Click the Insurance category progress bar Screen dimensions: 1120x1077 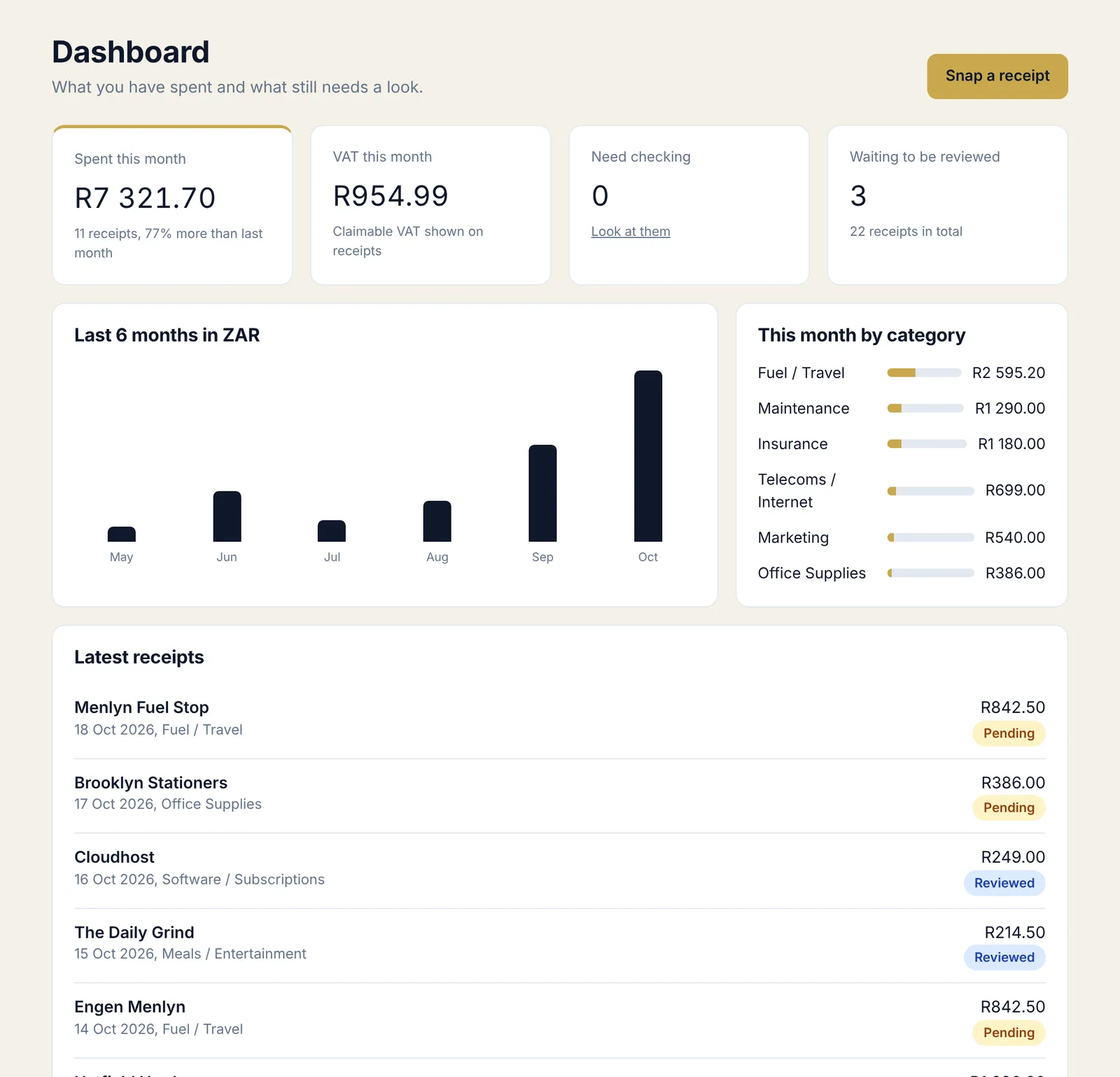tap(927, 444)
